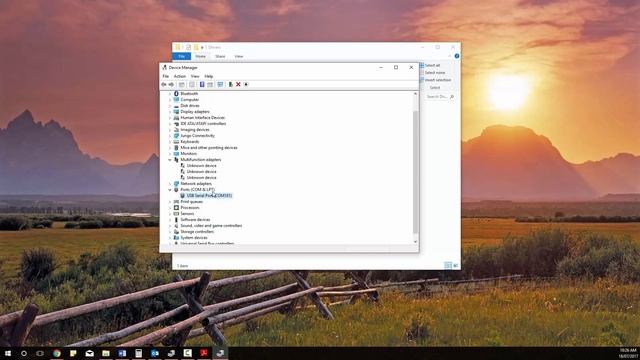Switch Explorer to details view icon
Screen dimensions: 640x360
point(448,266)
